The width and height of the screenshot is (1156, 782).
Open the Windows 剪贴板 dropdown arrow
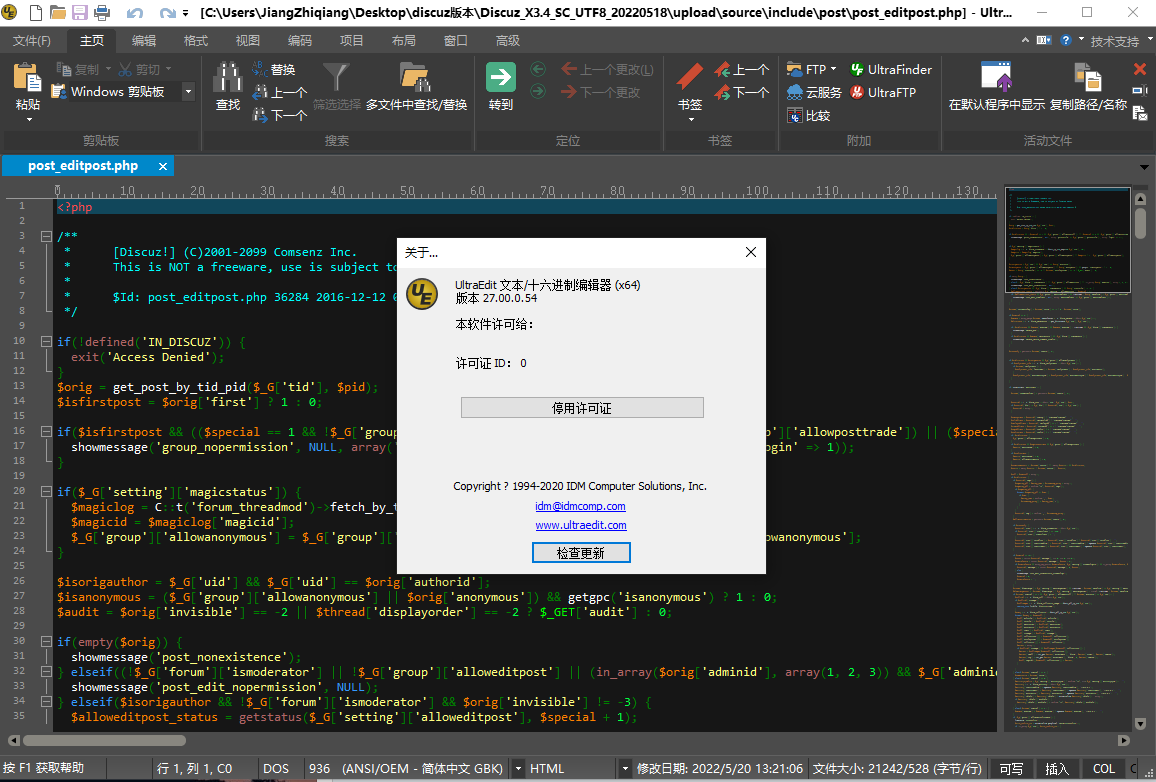188,92
